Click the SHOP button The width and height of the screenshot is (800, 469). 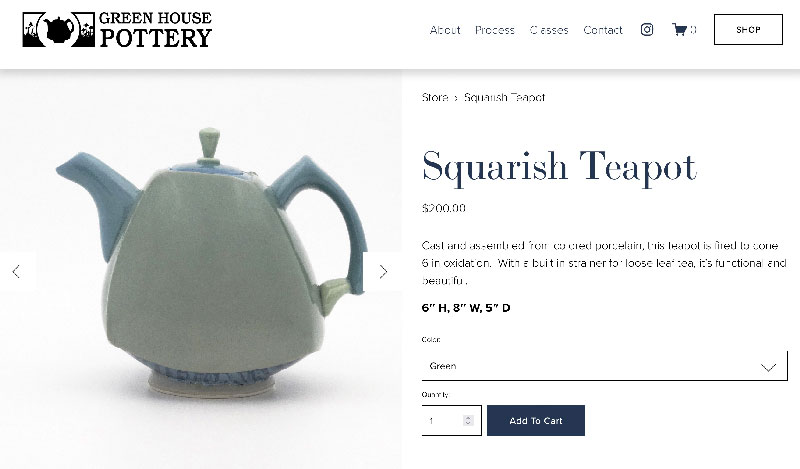(x=748, y=30)
